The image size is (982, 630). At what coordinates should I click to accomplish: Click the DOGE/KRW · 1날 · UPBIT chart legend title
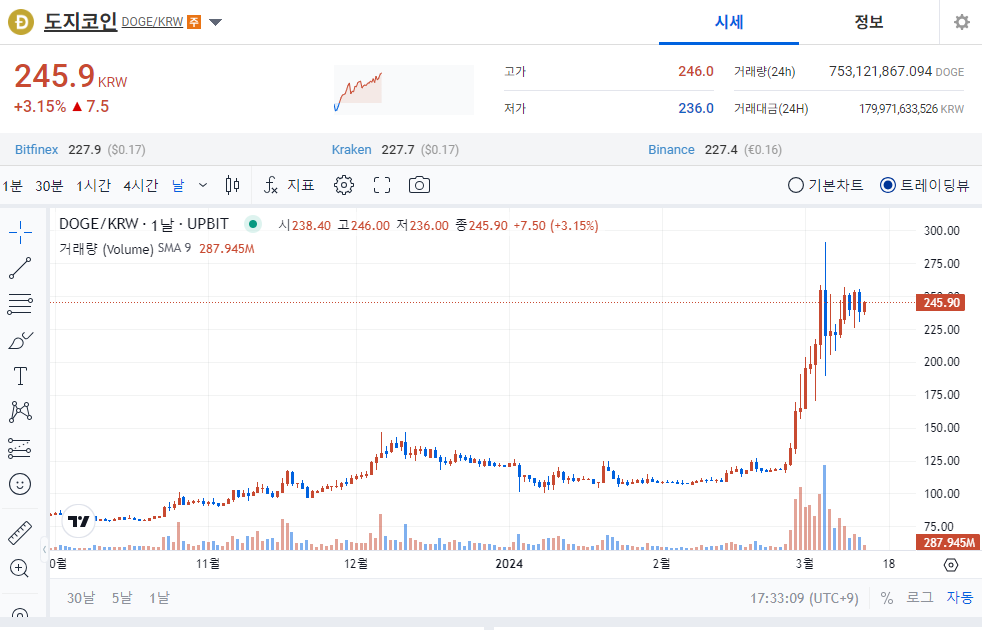pyautogui.click(x=143, y=224)
